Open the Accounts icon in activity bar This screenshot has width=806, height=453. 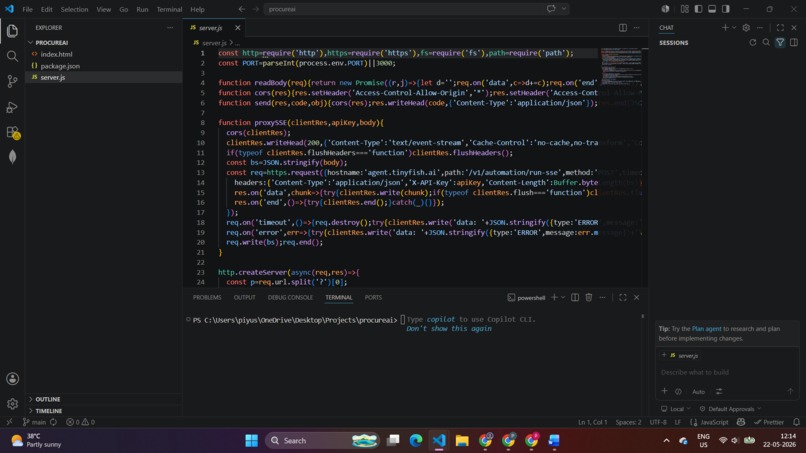(12, 379)
